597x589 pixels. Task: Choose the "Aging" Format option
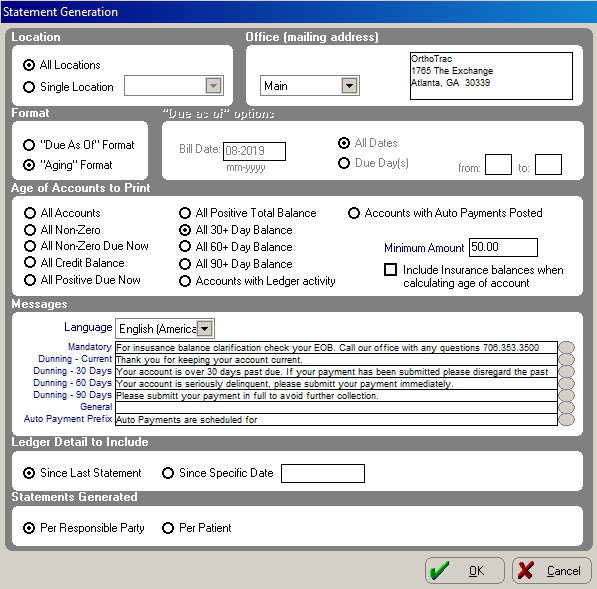pos(29,165)
